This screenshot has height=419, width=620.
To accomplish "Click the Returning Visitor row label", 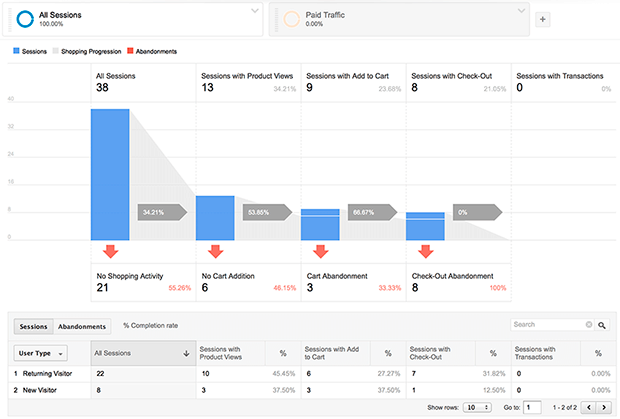I will pyautogui.click(x=47, y=374).
